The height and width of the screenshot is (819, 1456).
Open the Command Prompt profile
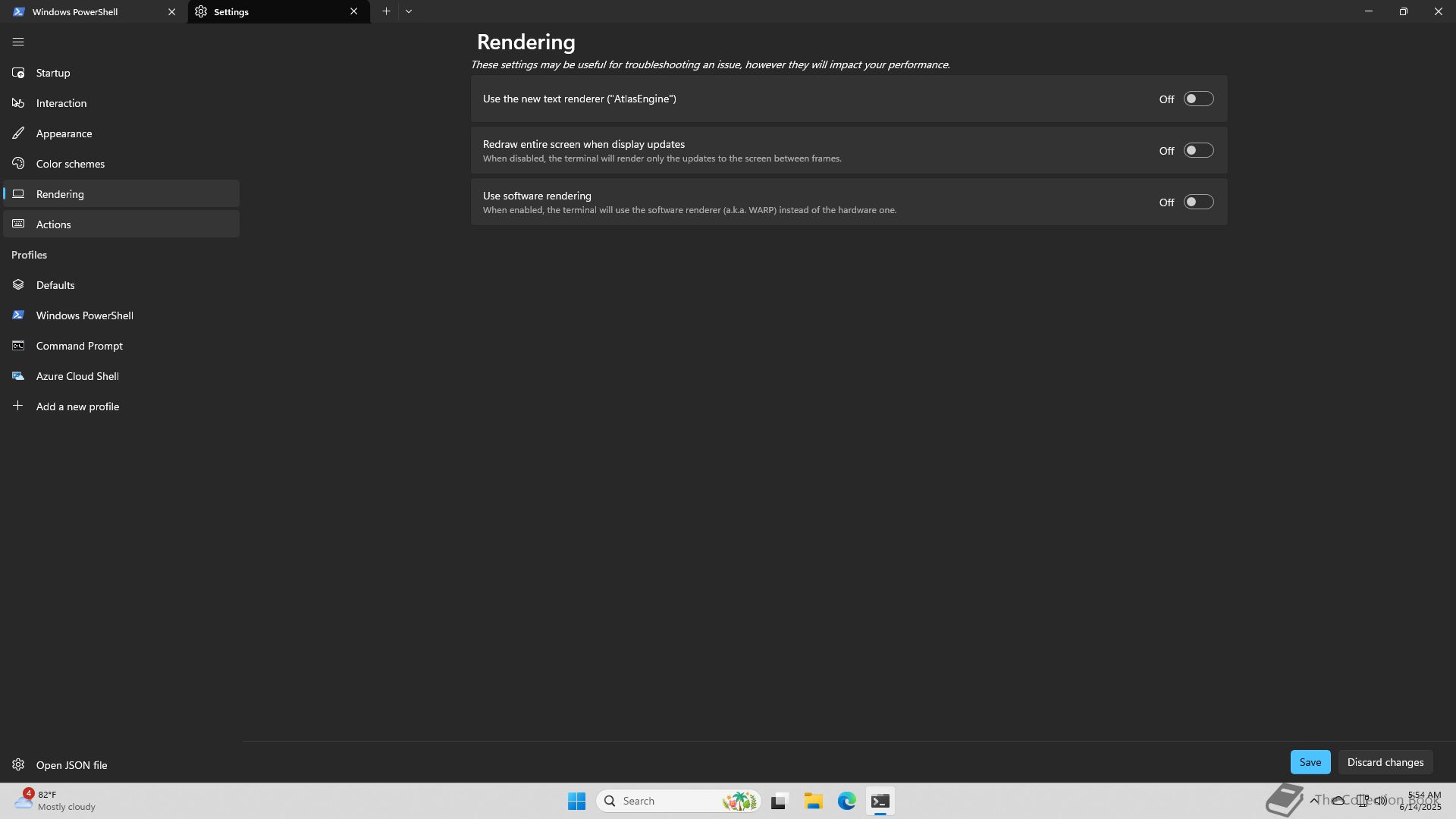point(79,346)
